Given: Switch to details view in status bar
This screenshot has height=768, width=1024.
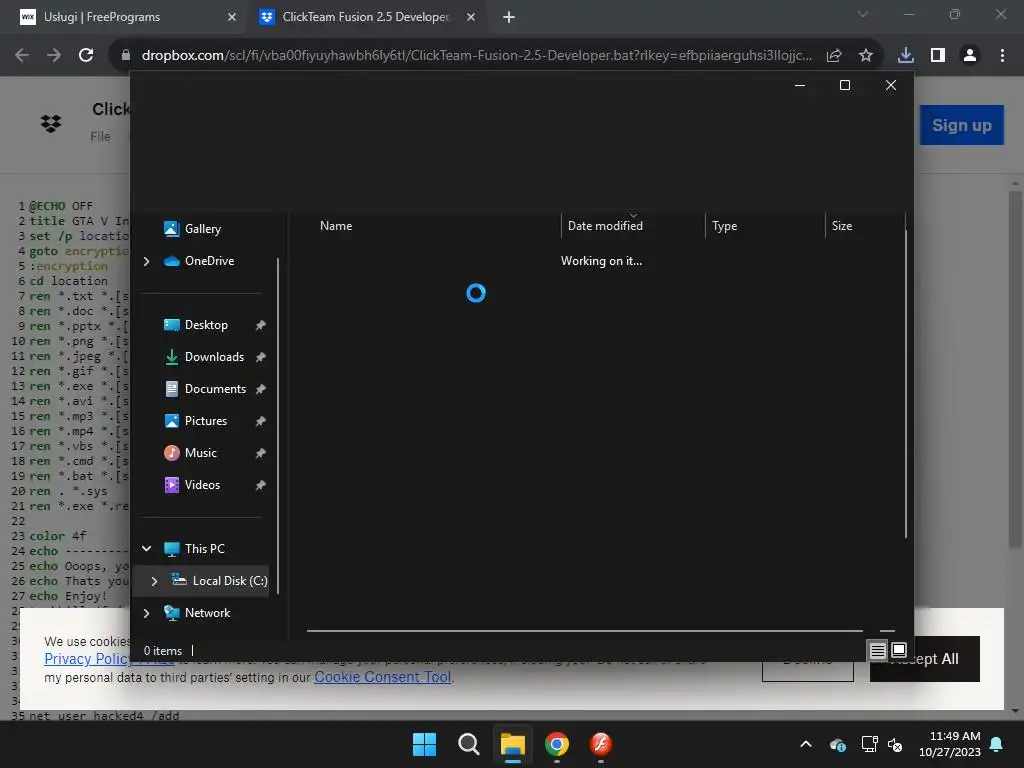Looking at the screenshot, I should (x=878, y=650).
